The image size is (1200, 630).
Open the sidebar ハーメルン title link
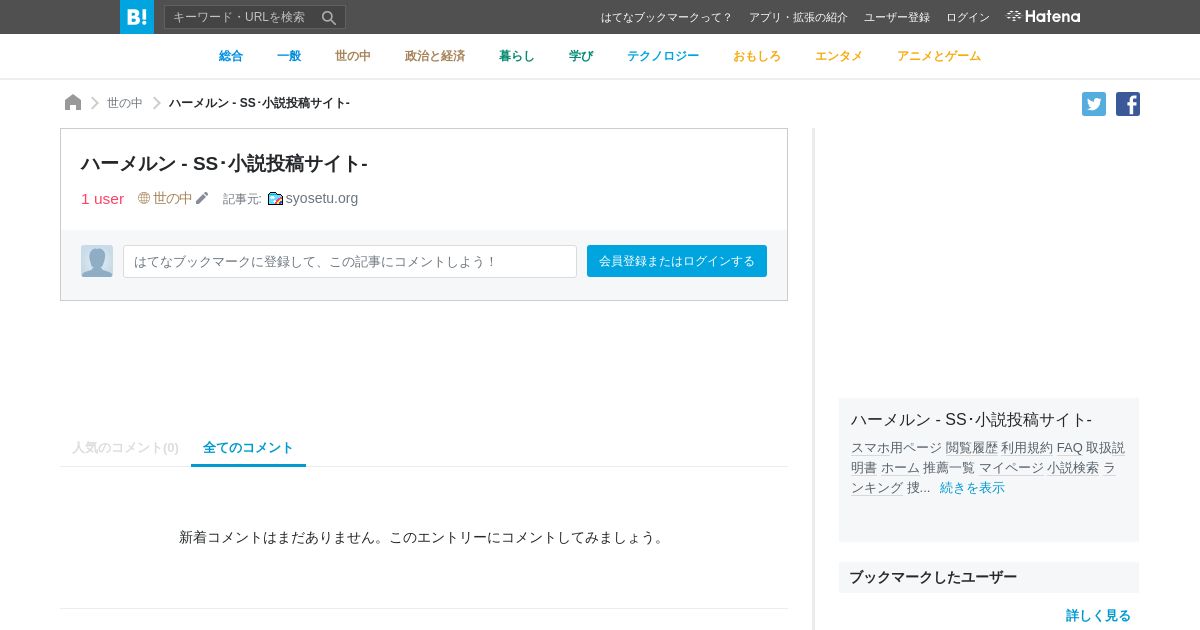click(x=971, y=420)
